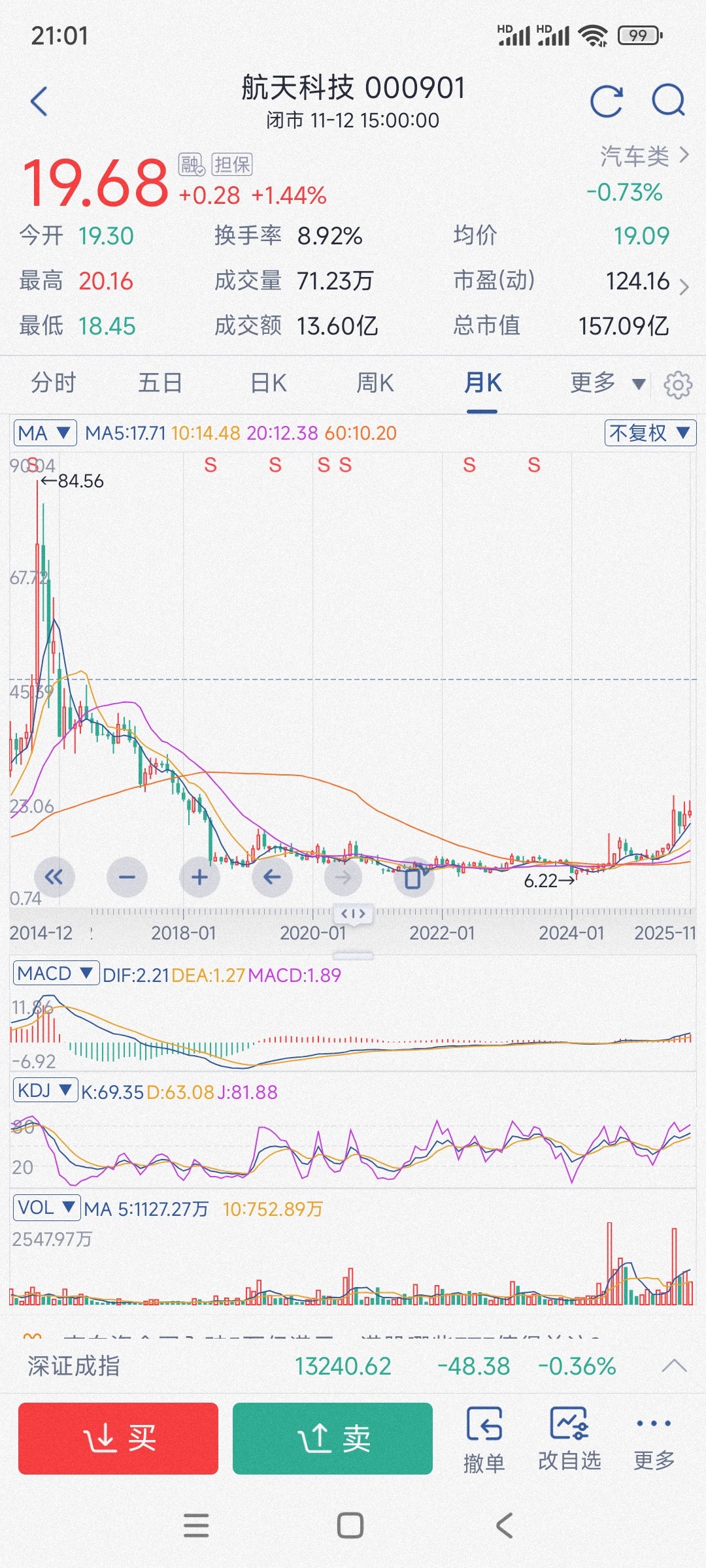Tap 60:10.20 moving average legend

[x=360, y=433]
